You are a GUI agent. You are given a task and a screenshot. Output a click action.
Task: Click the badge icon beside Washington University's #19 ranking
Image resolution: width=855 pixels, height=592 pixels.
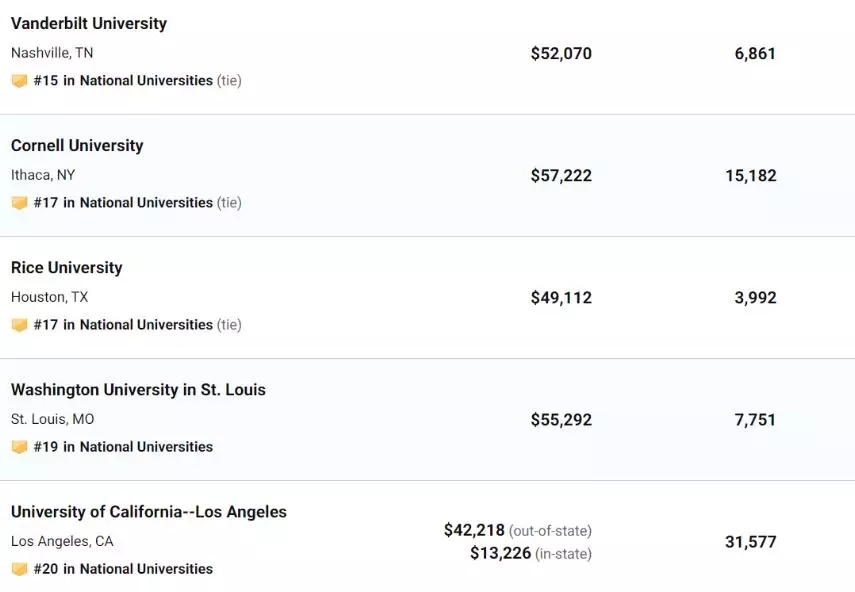pos(19,448)
